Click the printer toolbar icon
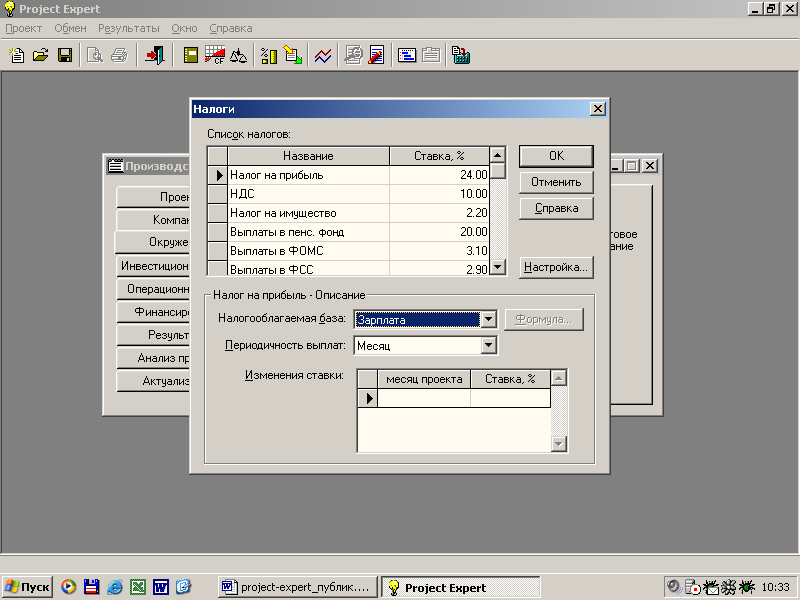800x600 pixels. click(119, 55)
